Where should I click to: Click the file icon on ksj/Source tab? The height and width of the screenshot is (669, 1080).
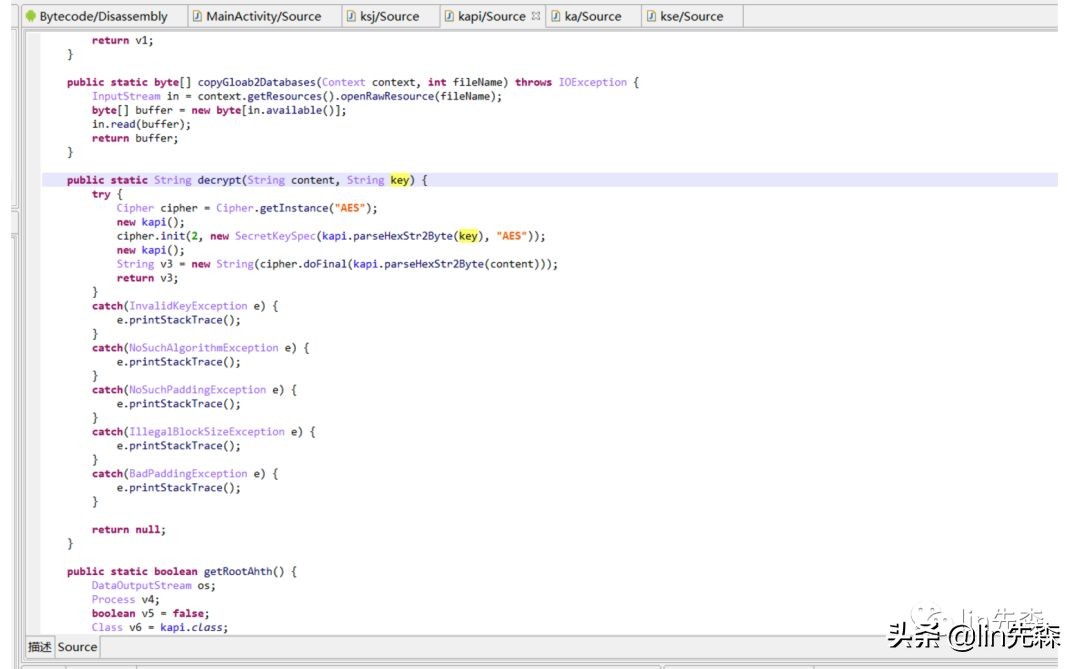(351, 16)
